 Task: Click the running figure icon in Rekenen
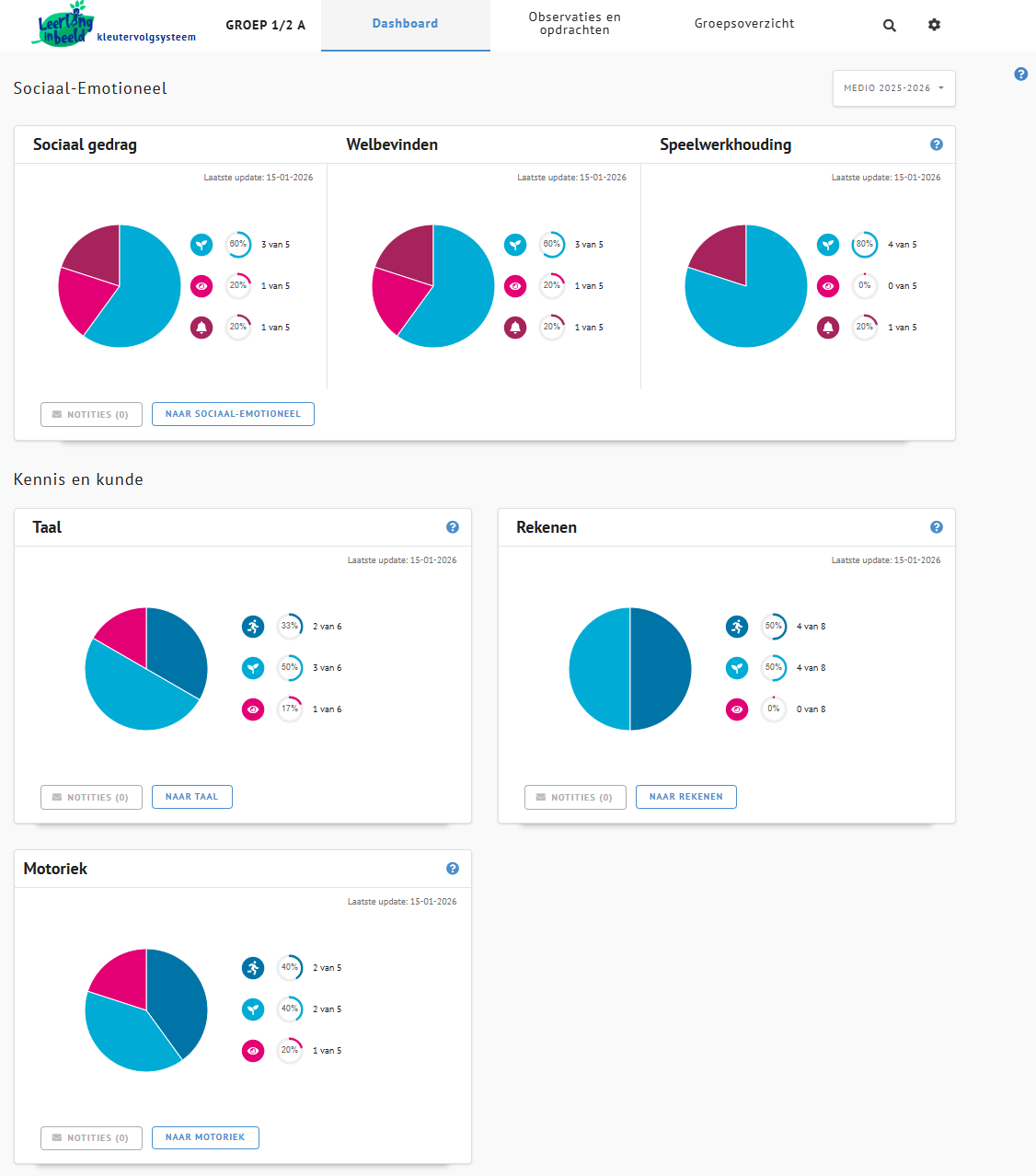click(x=736, y=627)
